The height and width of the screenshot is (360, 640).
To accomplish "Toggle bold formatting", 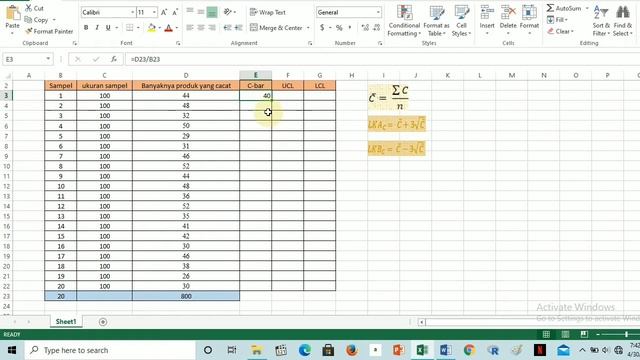I will pyautogui.click(x=86, y=28).
